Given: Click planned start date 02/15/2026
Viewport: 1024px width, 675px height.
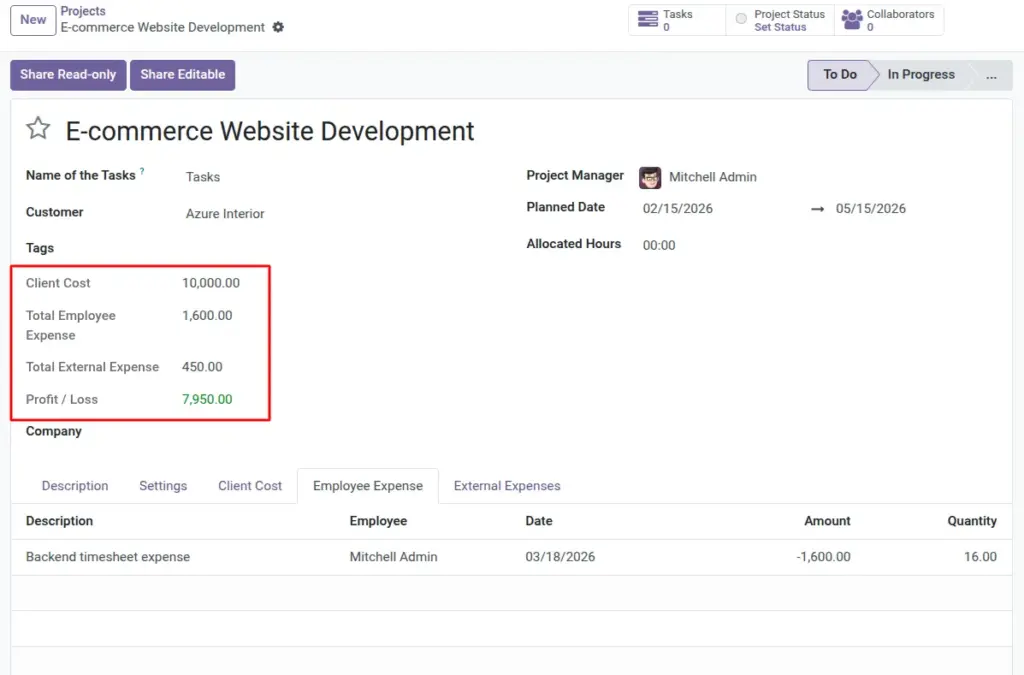Looking at the screenshot, I should [x=678, y=209].
